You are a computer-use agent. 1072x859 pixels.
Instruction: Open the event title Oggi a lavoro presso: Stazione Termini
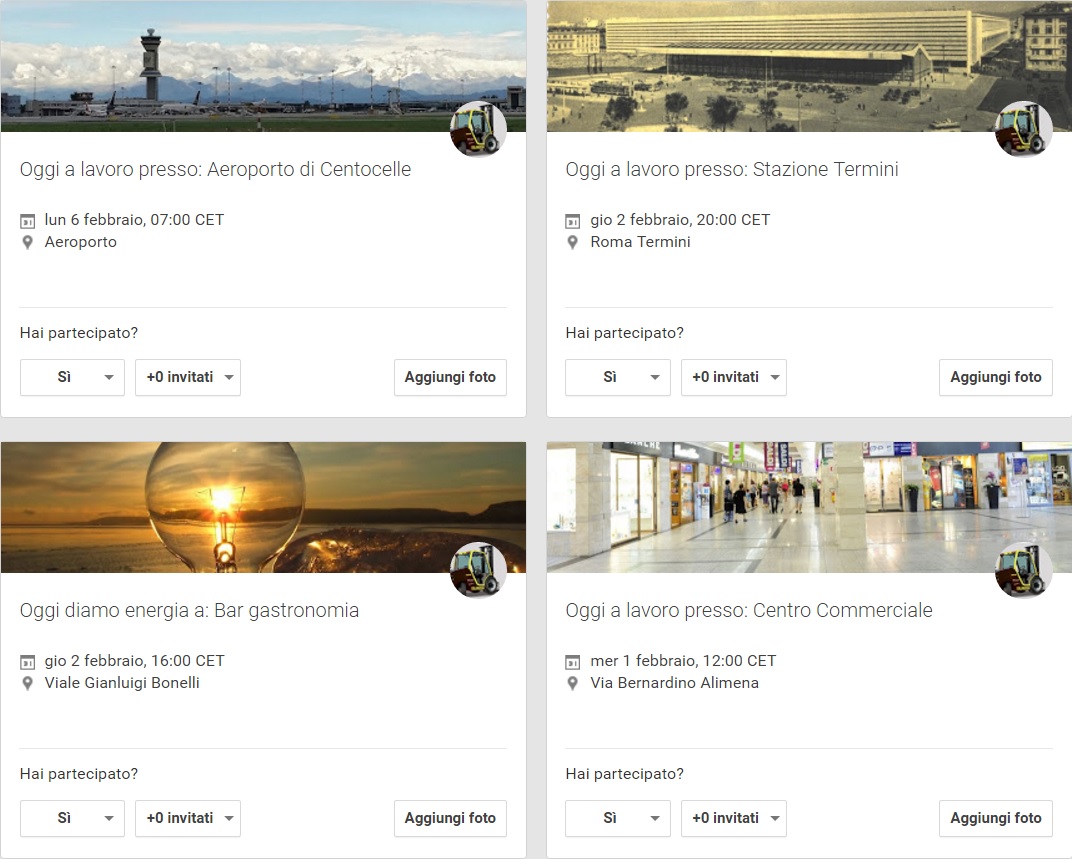[732, 170]
